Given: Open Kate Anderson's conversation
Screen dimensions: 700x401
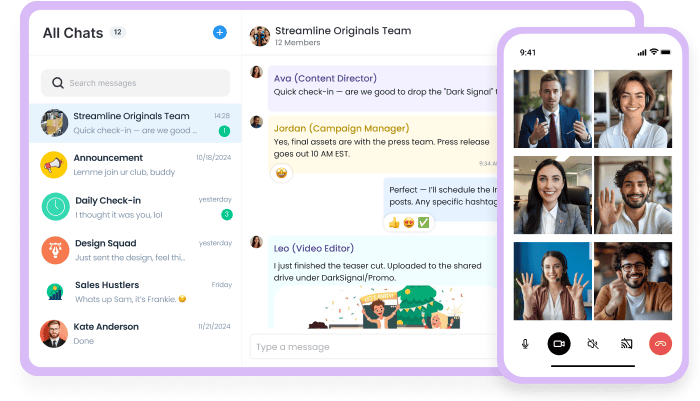Looking at the screenshot, I should click(135, 334).
